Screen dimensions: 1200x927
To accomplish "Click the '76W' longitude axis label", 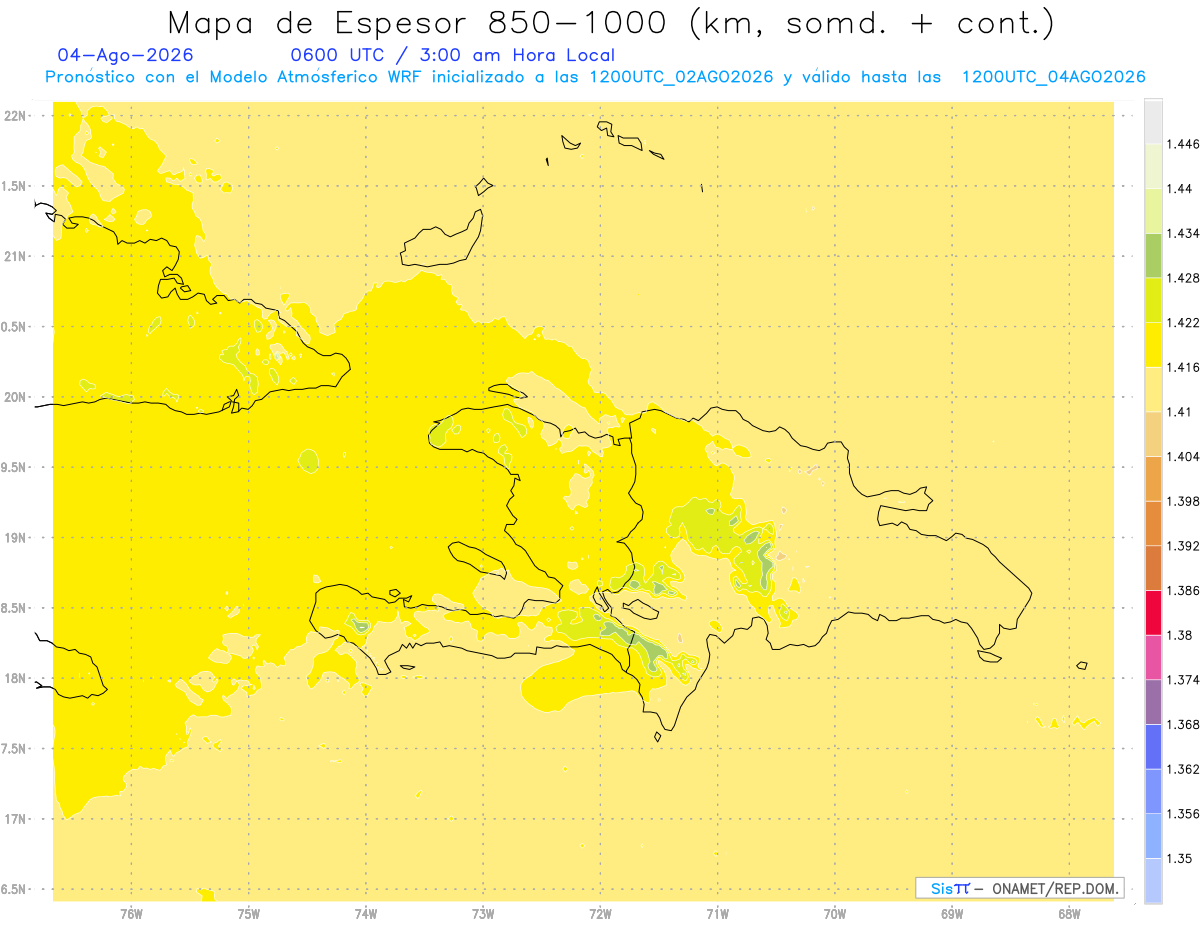I will click(132, 913).
